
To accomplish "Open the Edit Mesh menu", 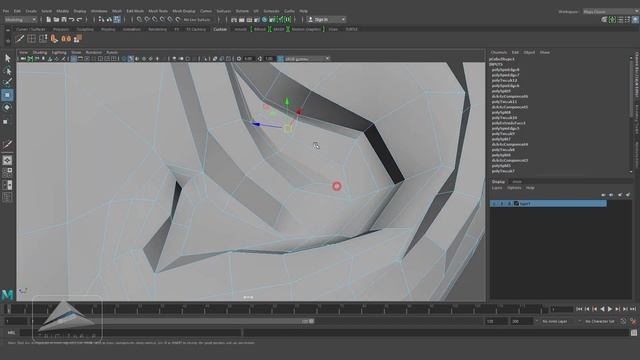I will (x=135, y=11).
